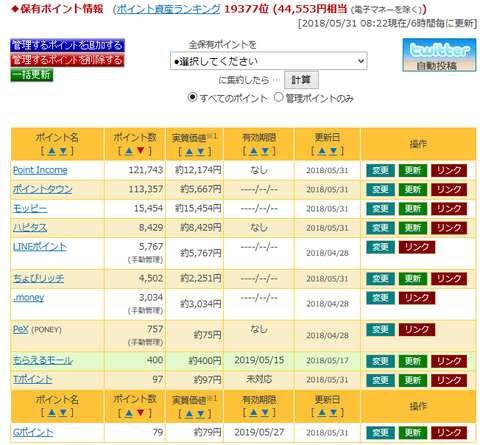480x445 pixels.
Task: Open the ポイントタウン link
Action: point(42,189)
